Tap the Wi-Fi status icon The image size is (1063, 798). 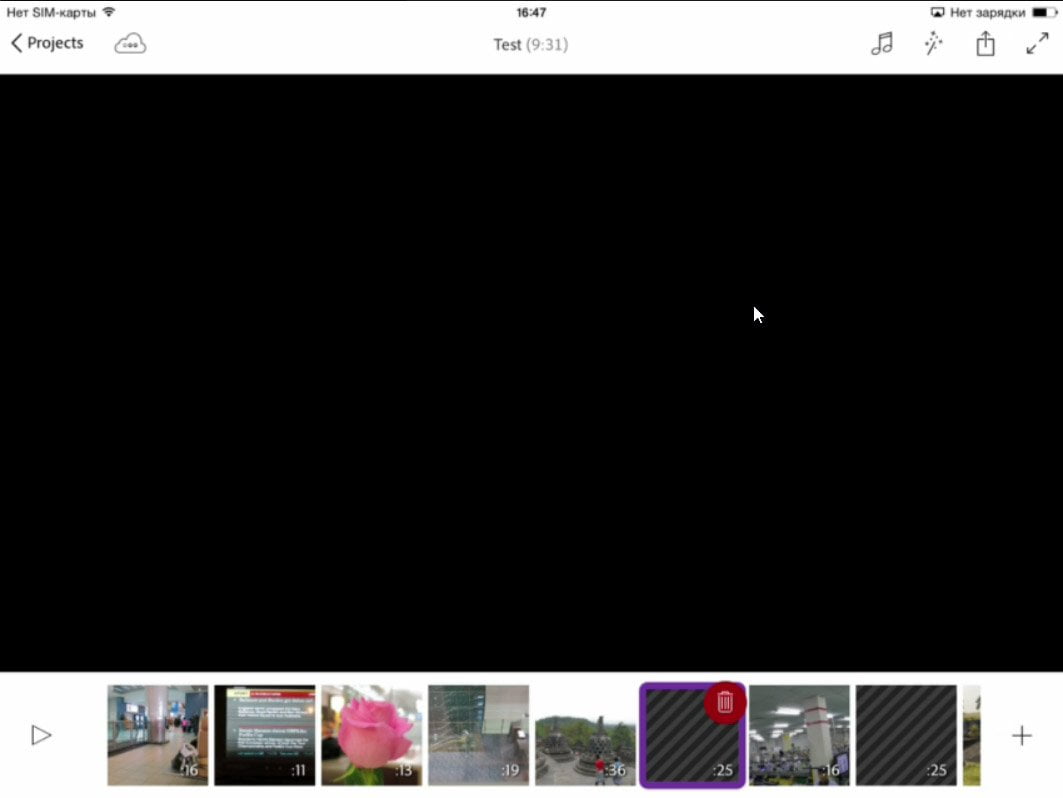(108, 12)
